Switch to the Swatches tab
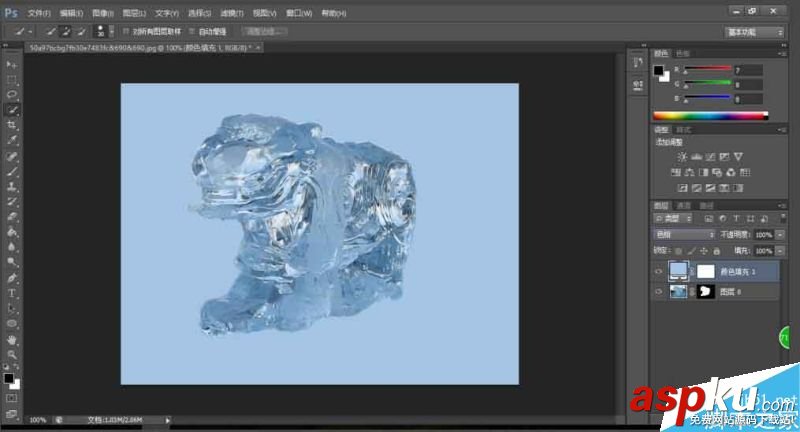800x432 pixels. click(683, 54)
